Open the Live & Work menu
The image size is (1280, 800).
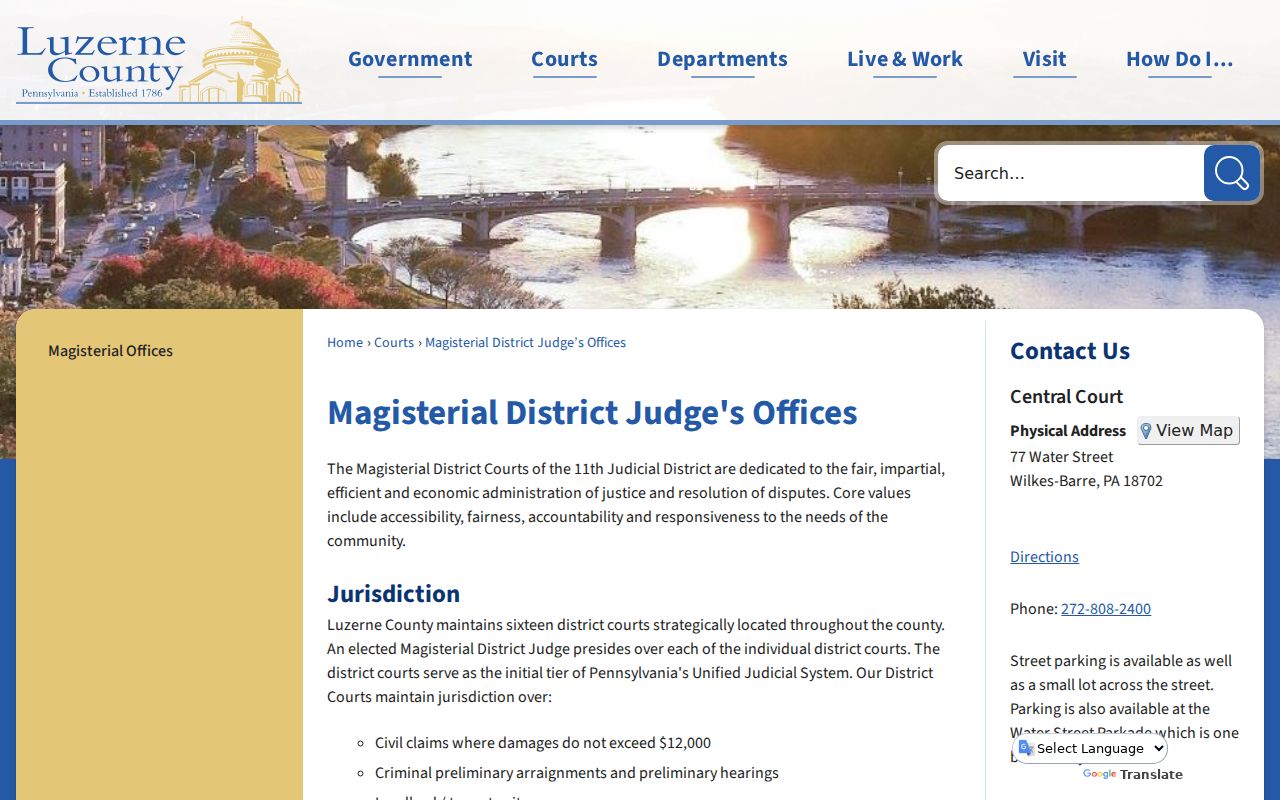904,59
